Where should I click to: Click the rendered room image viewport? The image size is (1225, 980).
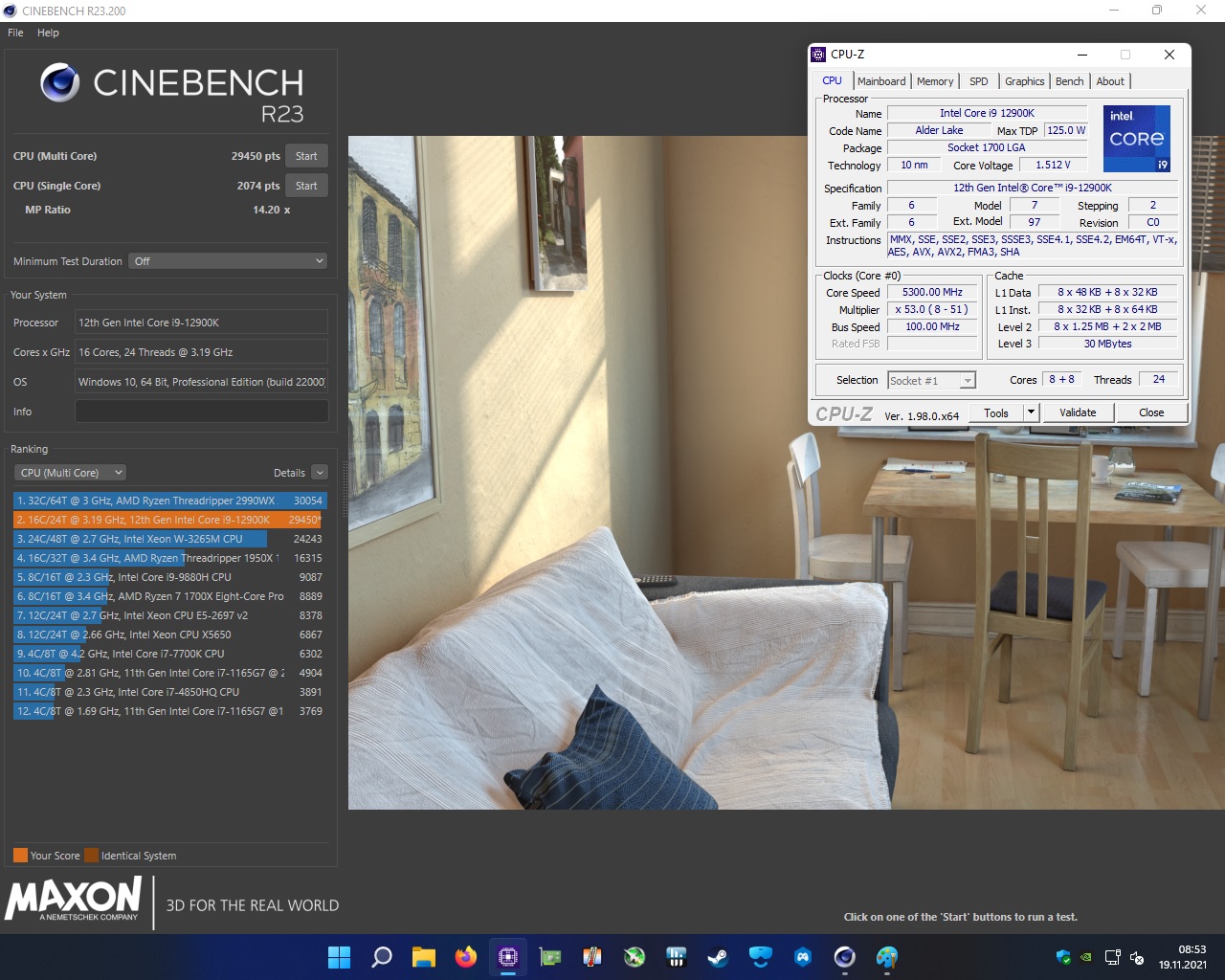(787, 473)
